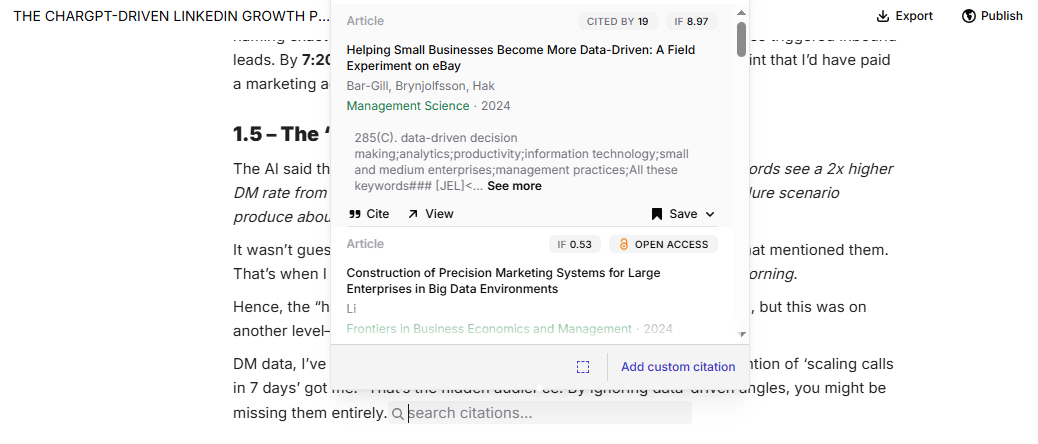Expand abstract with See more
The height and width of the screenshot is (444, 1038).
coord(514,186)
